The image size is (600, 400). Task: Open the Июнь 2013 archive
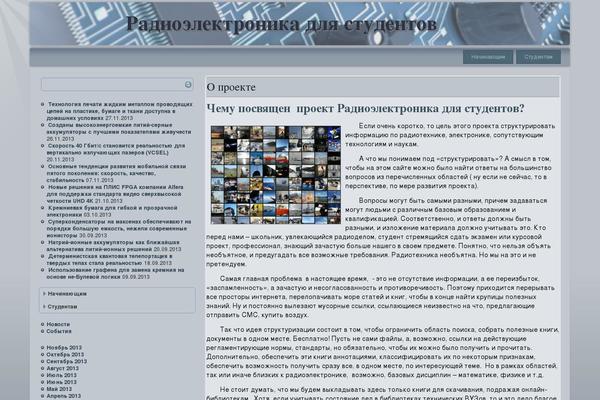[x=61, y=382]
